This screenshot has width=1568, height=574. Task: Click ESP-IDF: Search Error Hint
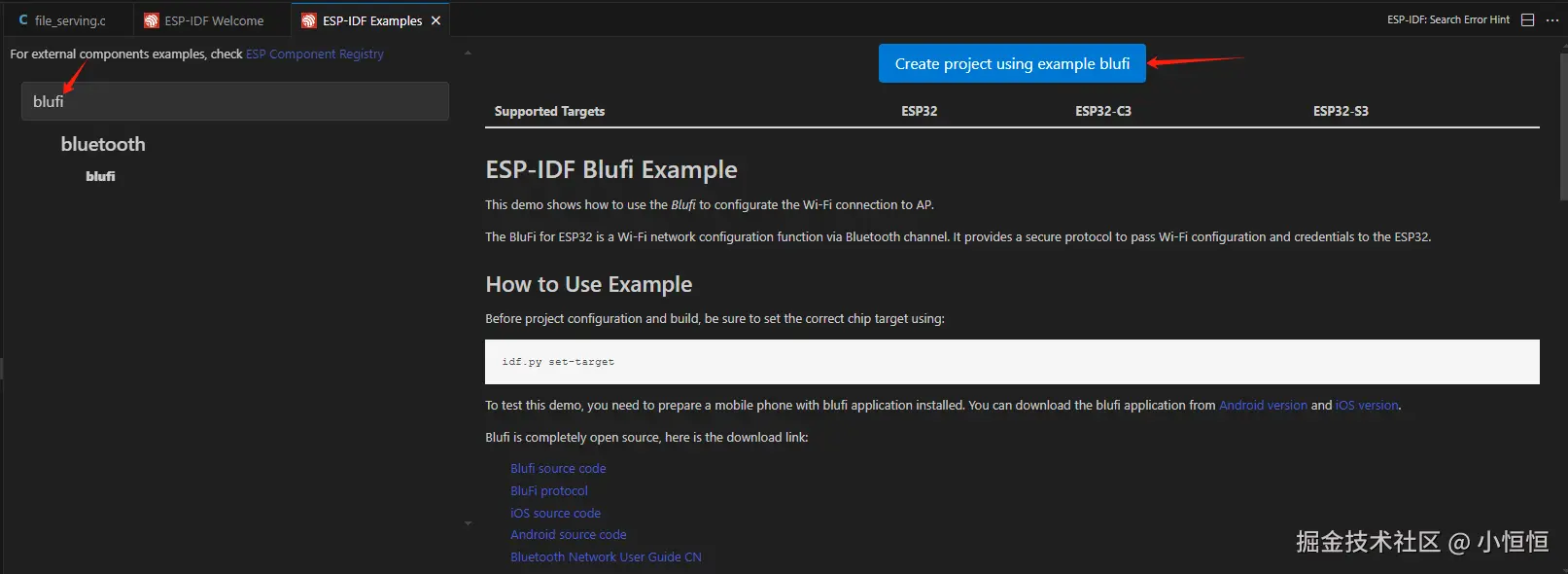click(1447, 19)
